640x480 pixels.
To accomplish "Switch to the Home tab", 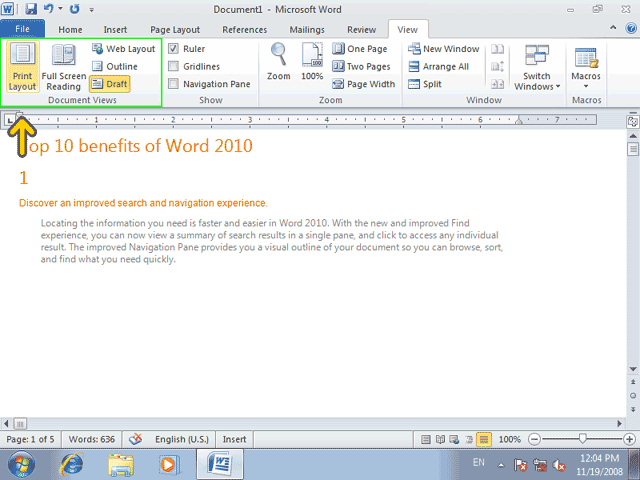I will tap(70, 30).
